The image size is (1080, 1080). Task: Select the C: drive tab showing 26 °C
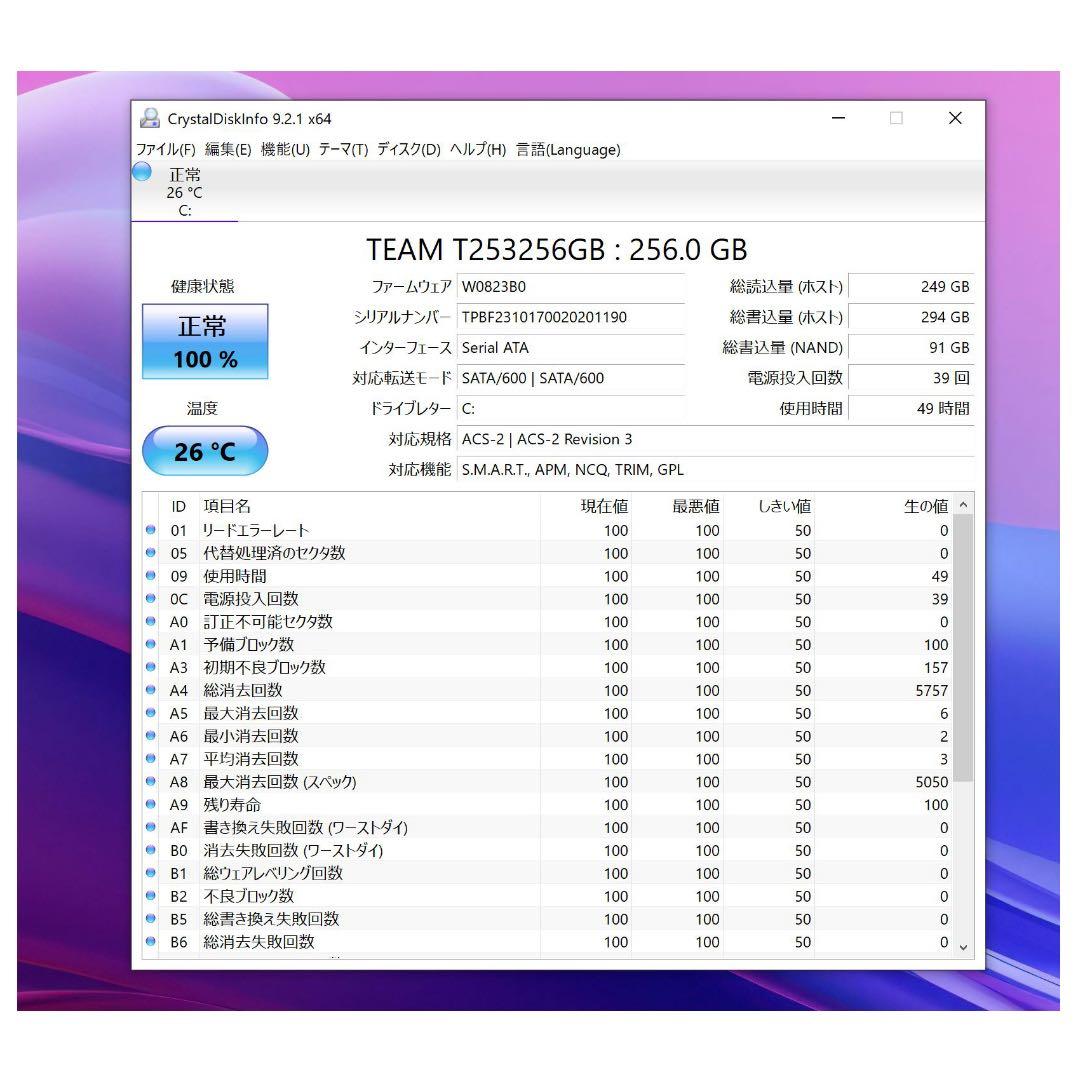tap(185, 196)
